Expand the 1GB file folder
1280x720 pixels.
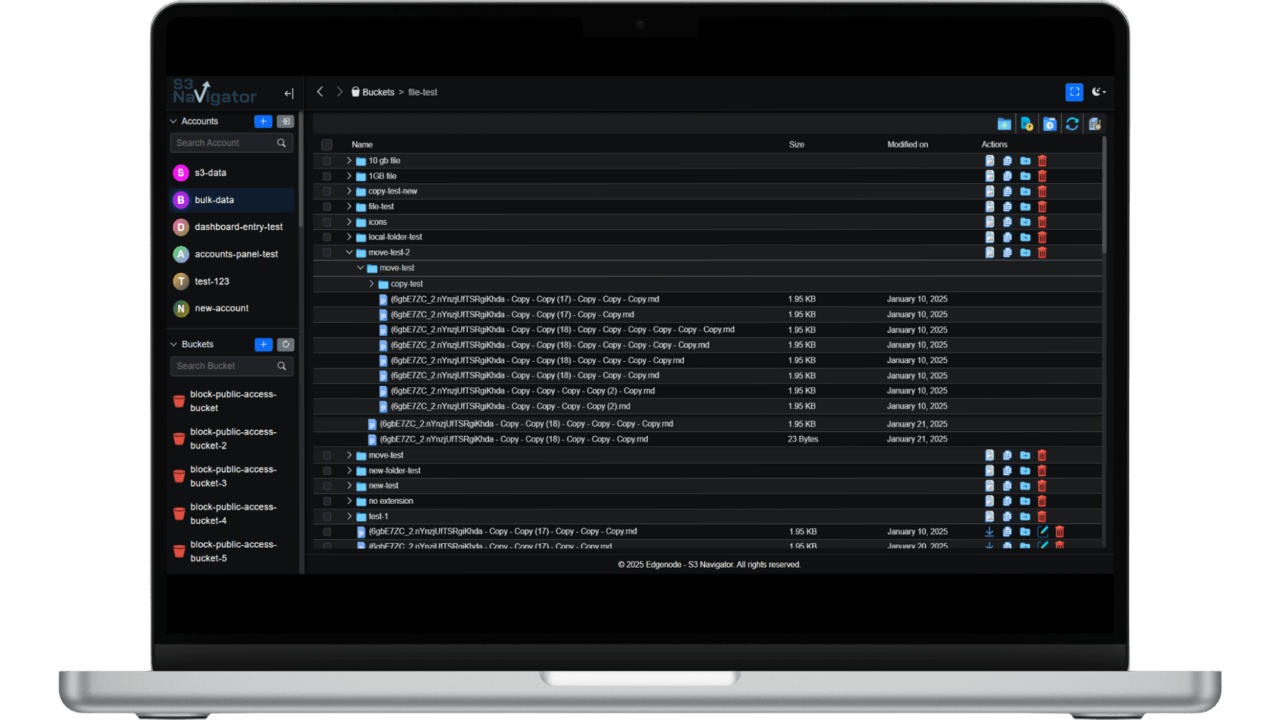pyautogui.click(x=349, y=176)
